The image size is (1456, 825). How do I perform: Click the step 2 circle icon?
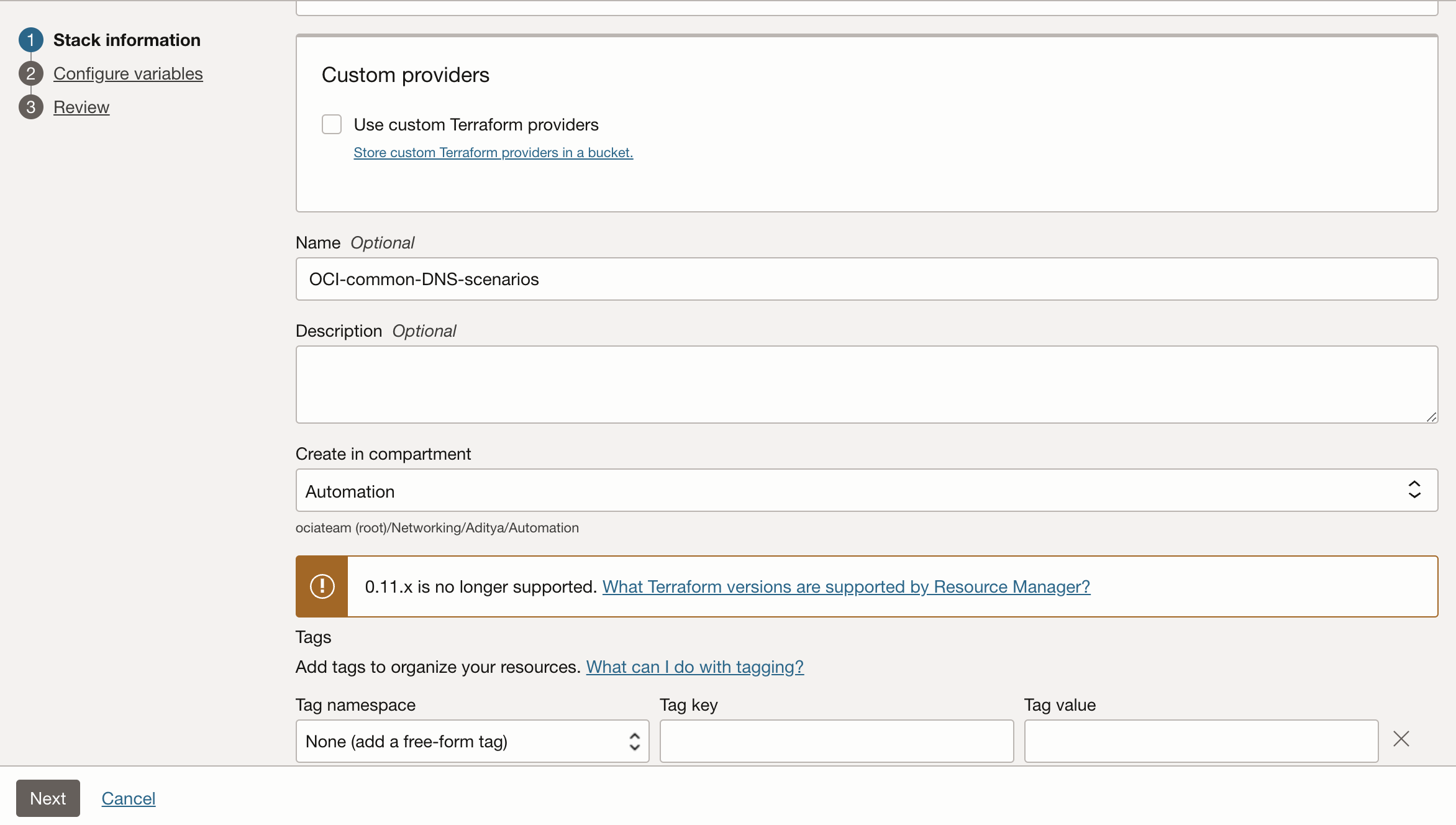[x=30, y=74]
